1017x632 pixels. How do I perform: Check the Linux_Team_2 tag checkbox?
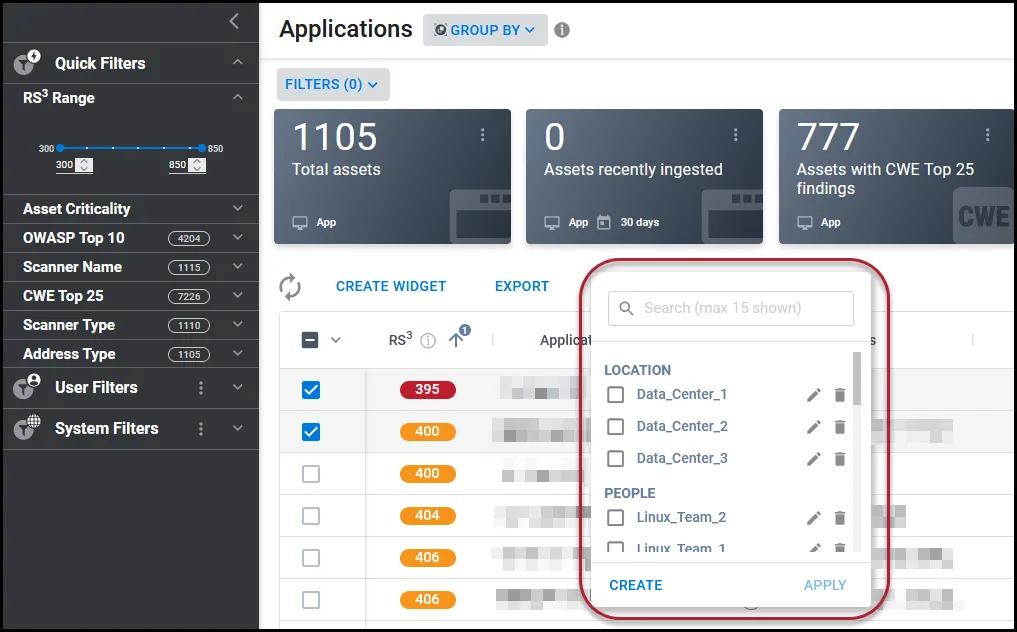click(616, 517)
